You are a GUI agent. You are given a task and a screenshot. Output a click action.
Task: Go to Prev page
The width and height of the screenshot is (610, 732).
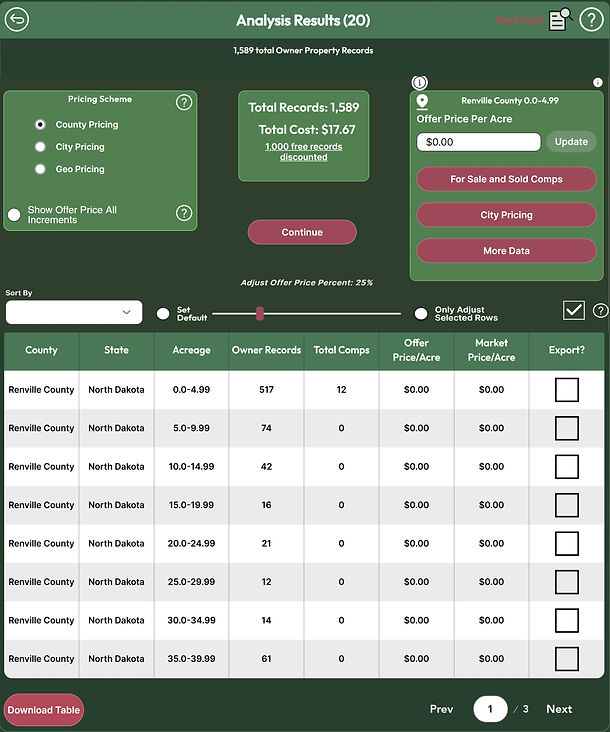pos(442,709)
